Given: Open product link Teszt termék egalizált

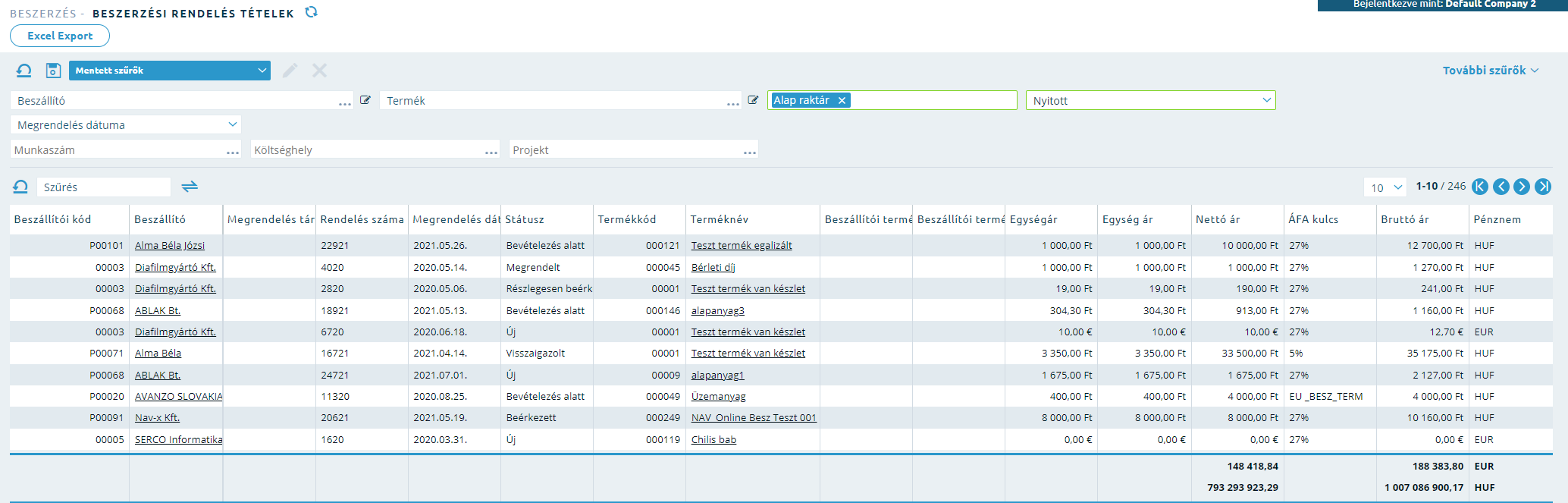Looking at the screenshot, I should coord(742,245).
